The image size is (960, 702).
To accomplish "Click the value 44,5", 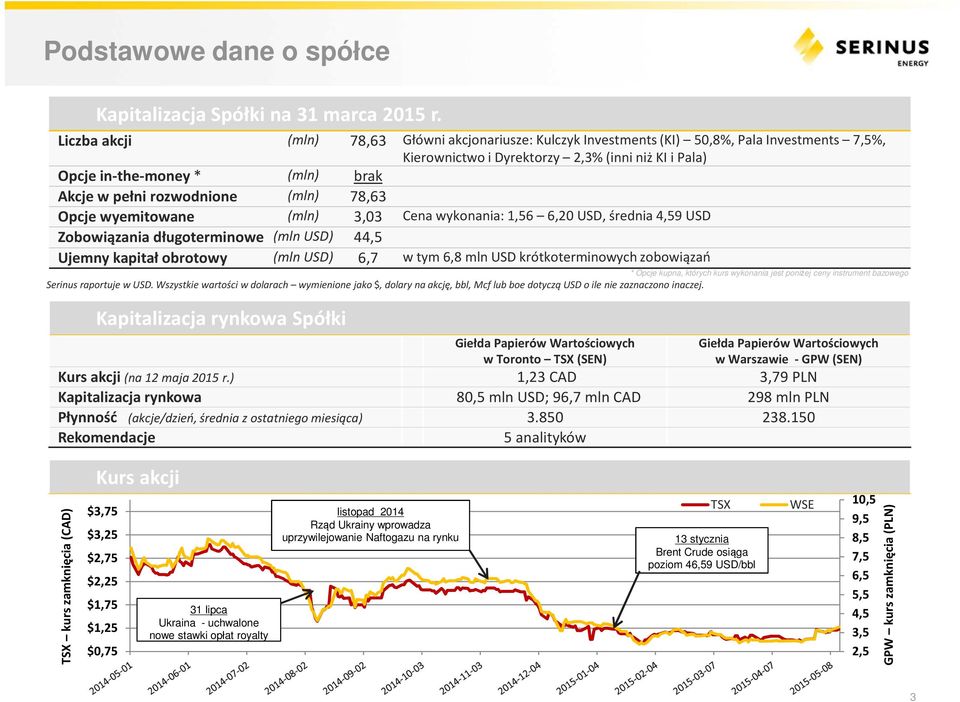I will coord(367,237).
